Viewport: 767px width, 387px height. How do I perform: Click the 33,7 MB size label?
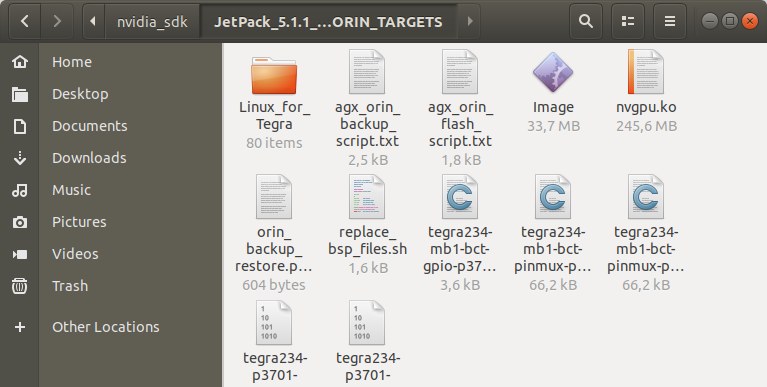[x=553, y=126]
